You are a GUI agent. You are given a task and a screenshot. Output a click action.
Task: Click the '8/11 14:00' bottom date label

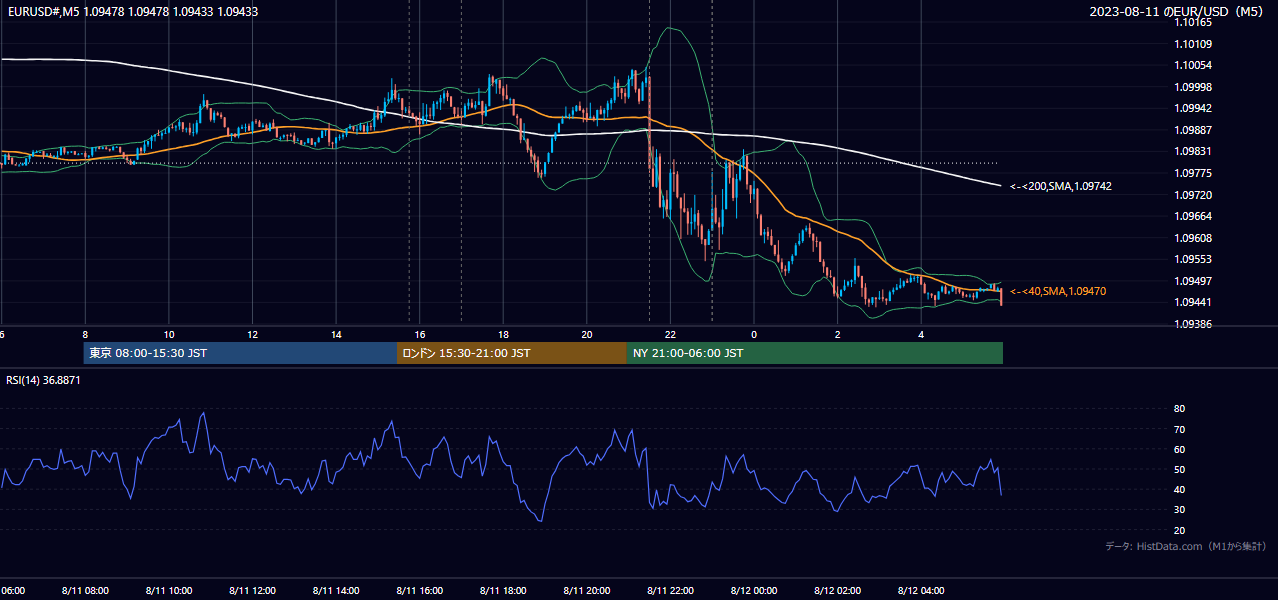pos(336,590)
